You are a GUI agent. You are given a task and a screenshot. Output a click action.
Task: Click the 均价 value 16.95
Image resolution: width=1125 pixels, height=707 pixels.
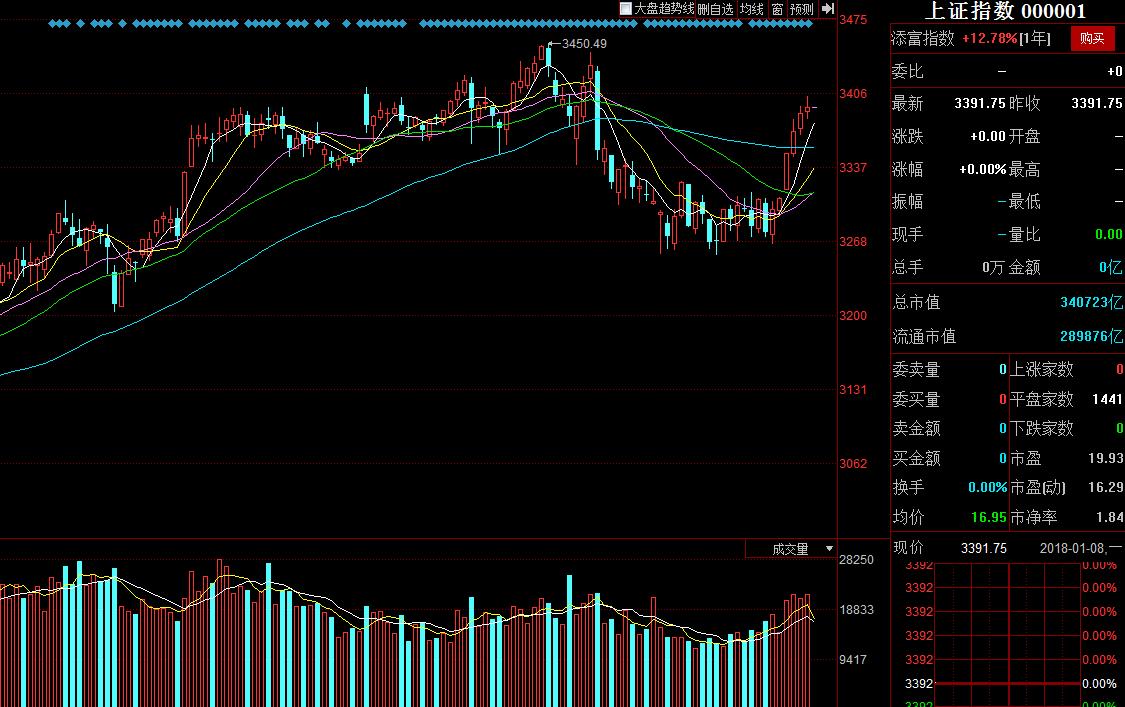point(989,517)
